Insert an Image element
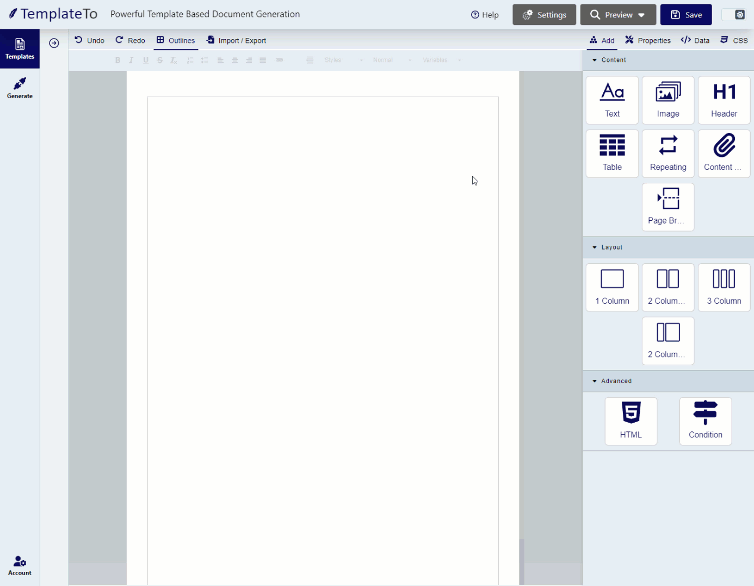Viewport: 754px width, 586px height. point(668,100)
